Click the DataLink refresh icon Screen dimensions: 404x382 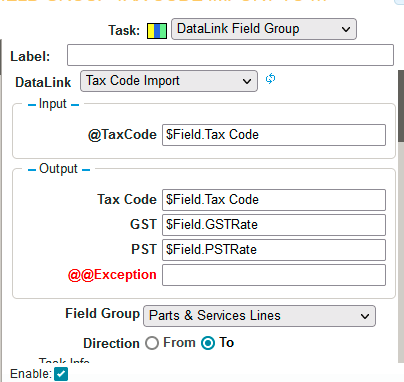pos(270,79)
